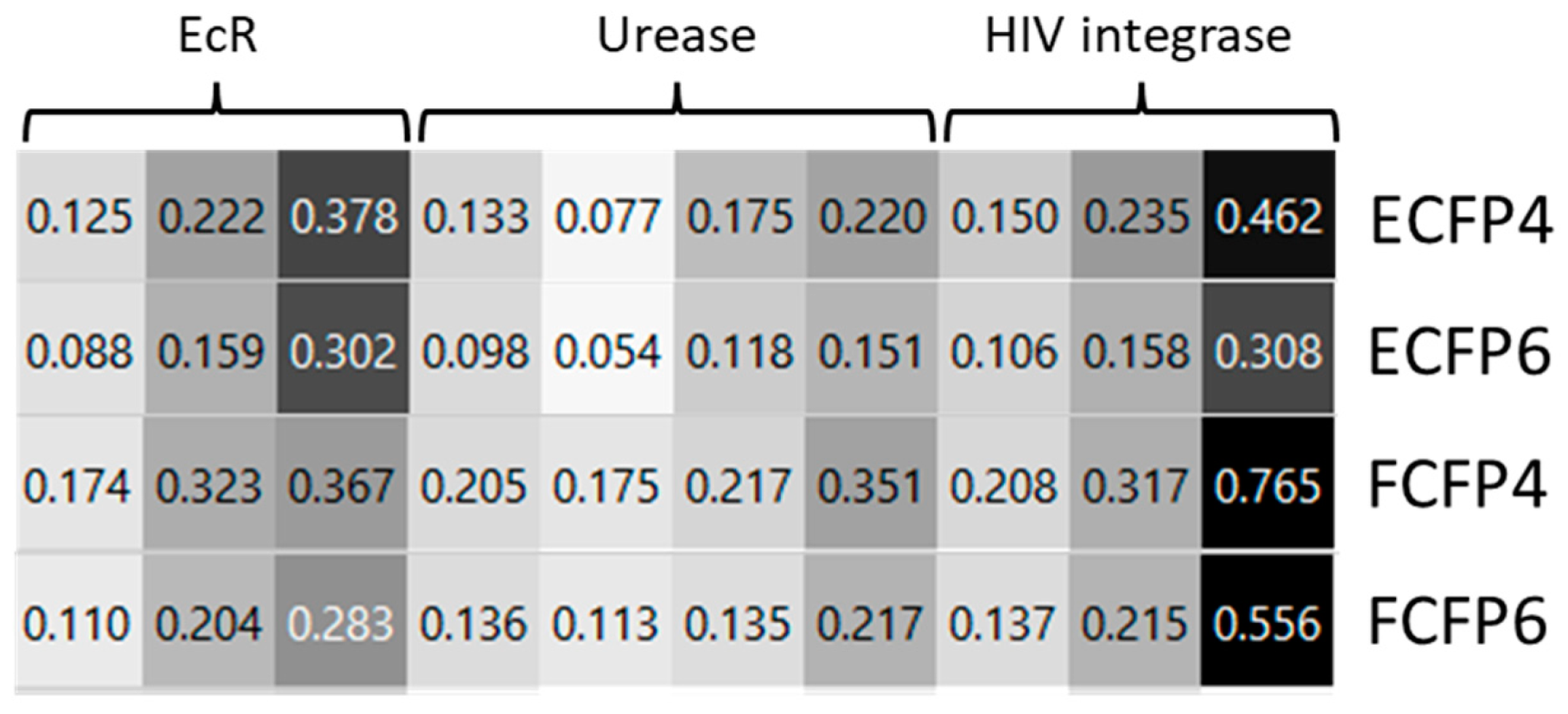
Task: Select the ECFP4 row label
Action: [x=1460, y=220]
